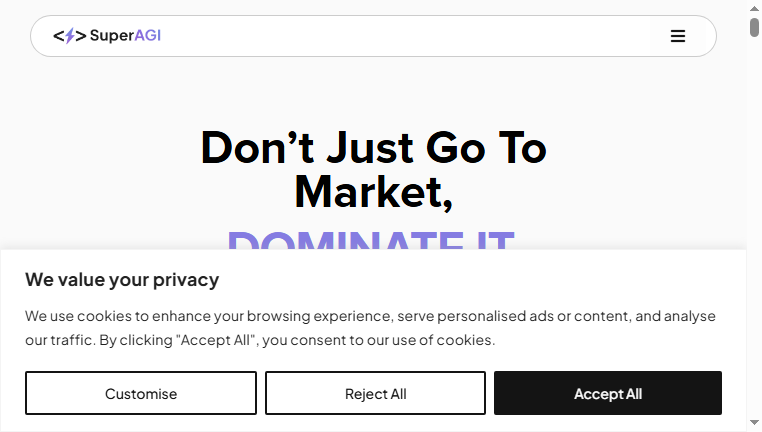Click empty space inside the header bar
This screenshot has height=432, width=762.
click(389, 36)
